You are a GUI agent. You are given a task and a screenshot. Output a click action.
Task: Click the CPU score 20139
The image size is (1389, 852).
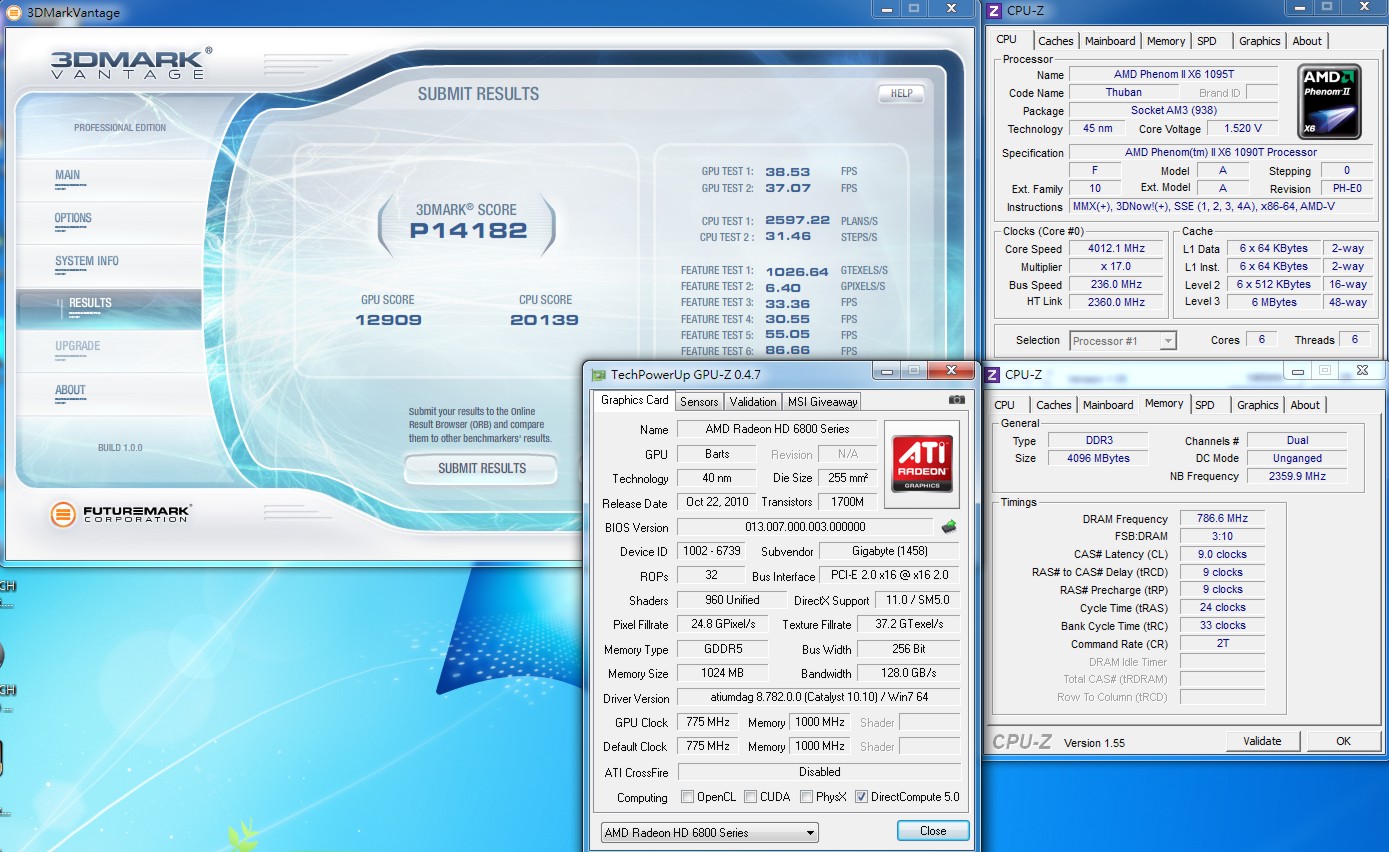[544, 320]
